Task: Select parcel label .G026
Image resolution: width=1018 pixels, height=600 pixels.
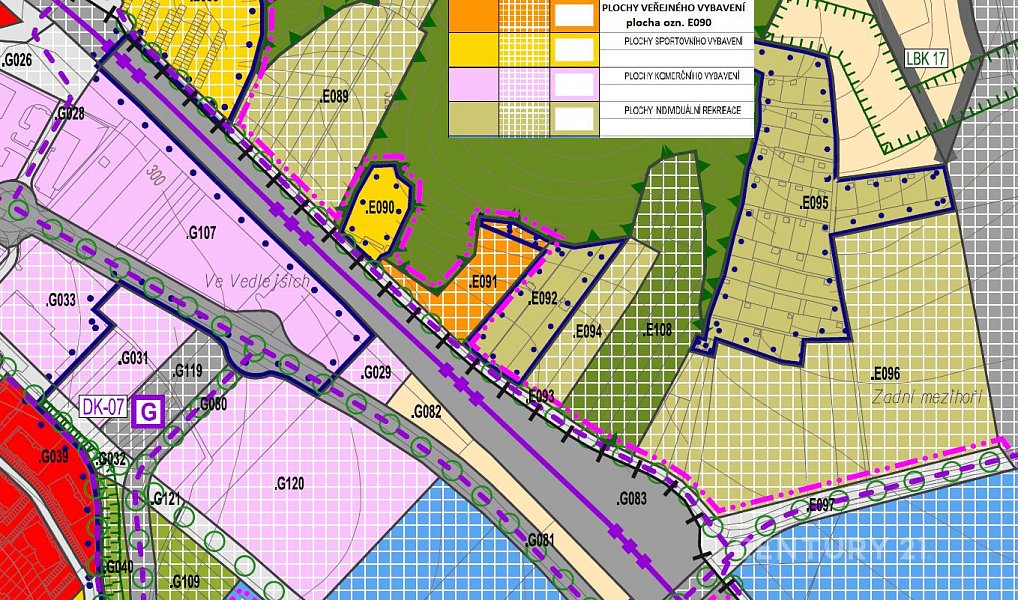Action: coord(17,61)
